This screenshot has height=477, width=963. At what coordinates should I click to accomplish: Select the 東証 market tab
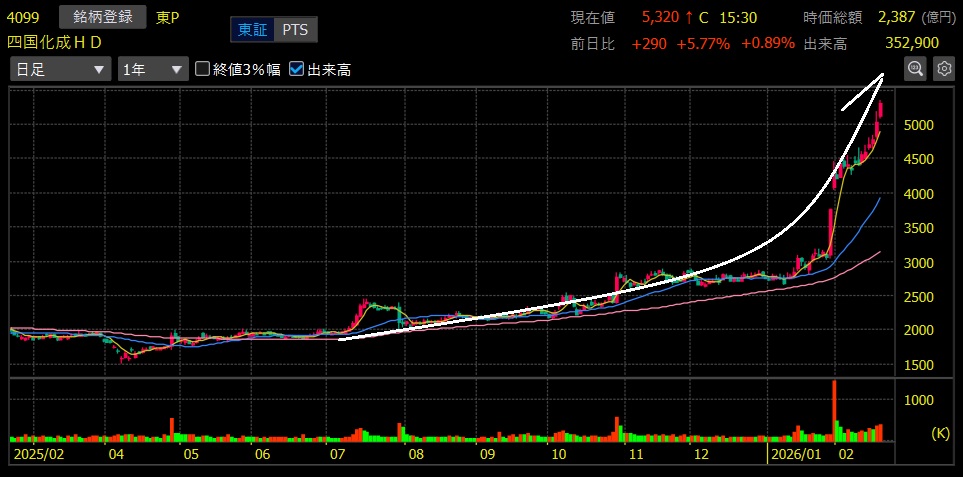point(251,30)
